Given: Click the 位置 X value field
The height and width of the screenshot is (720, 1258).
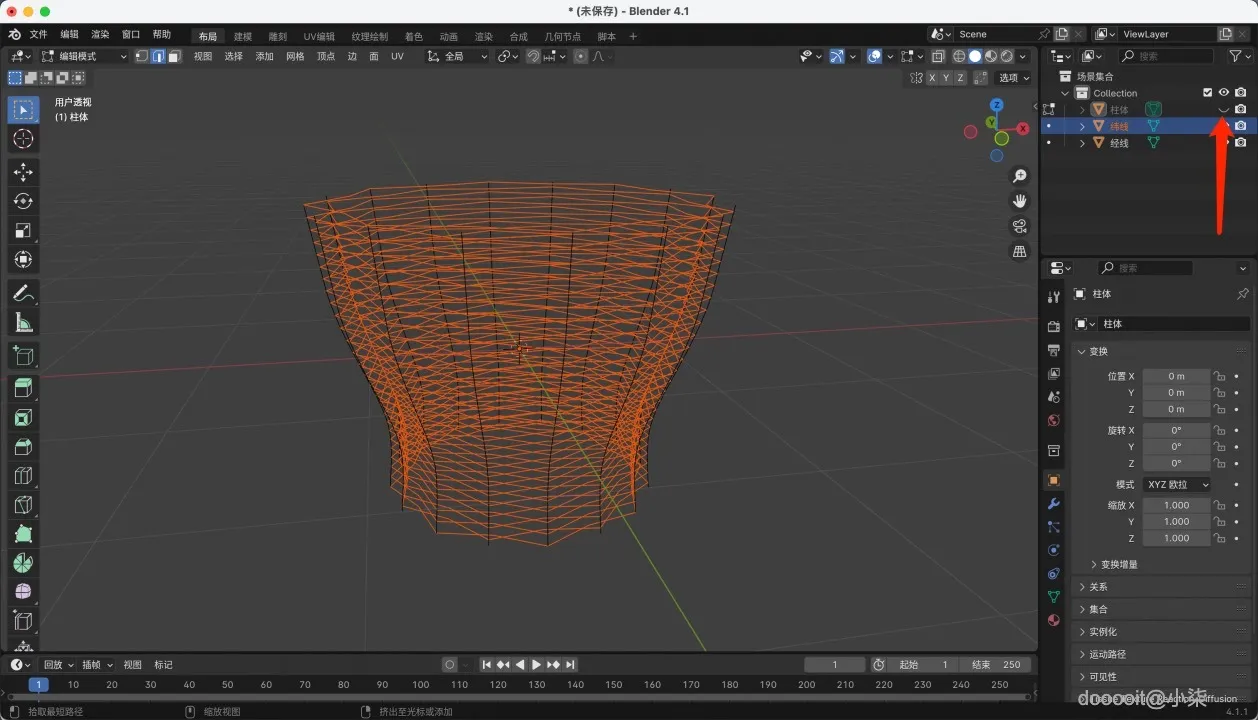Looking at the screenshot, I should [x=1175, y=376].
